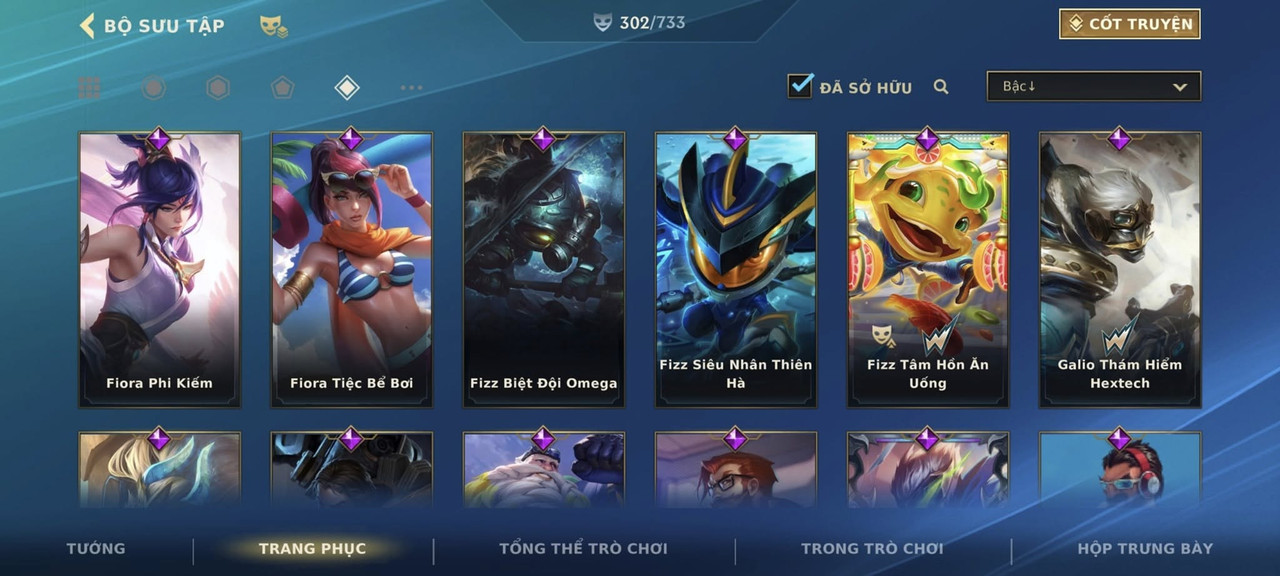
Task: Go back using the Bộ Sưu Tập arrow
Action: (x=87, y=25)
